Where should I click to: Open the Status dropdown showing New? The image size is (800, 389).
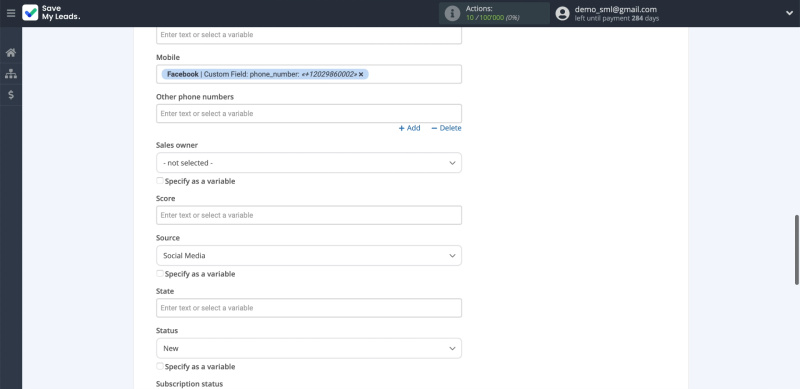tap(309, 348)
